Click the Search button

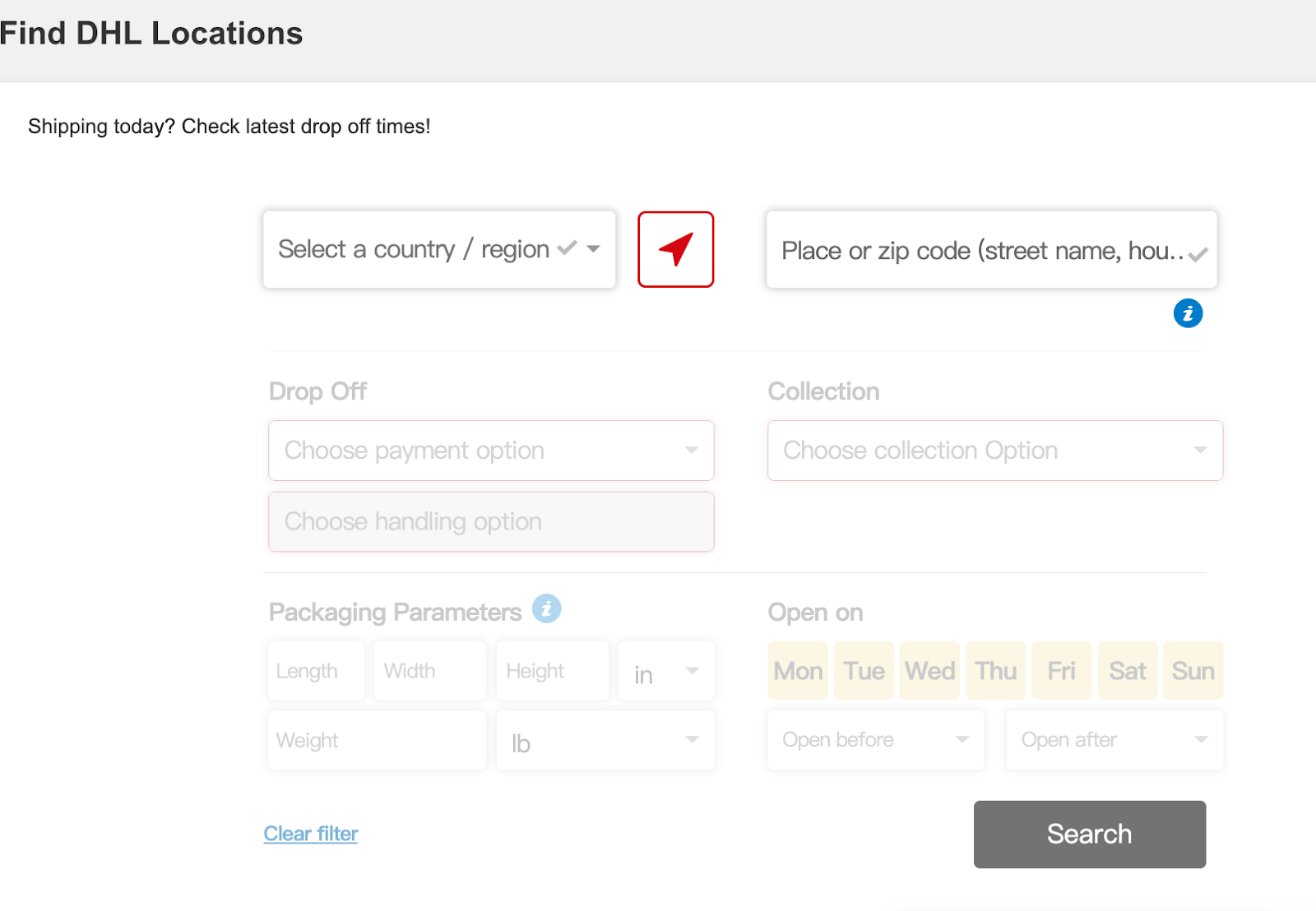[x=1090, y=835]
